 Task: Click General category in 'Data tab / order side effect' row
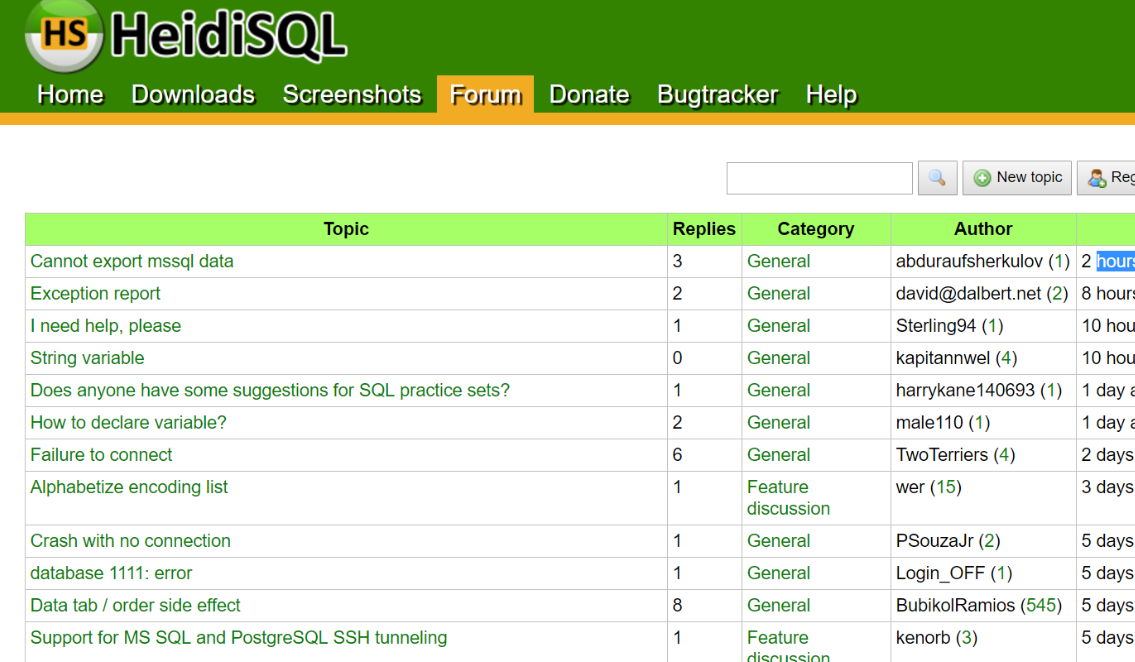778,606
